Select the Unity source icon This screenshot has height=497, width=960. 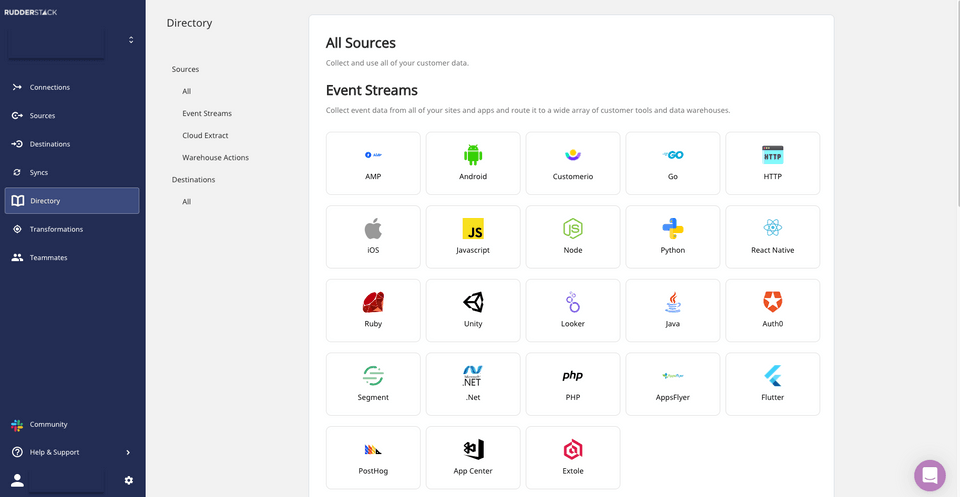click(x=473, y=302)
